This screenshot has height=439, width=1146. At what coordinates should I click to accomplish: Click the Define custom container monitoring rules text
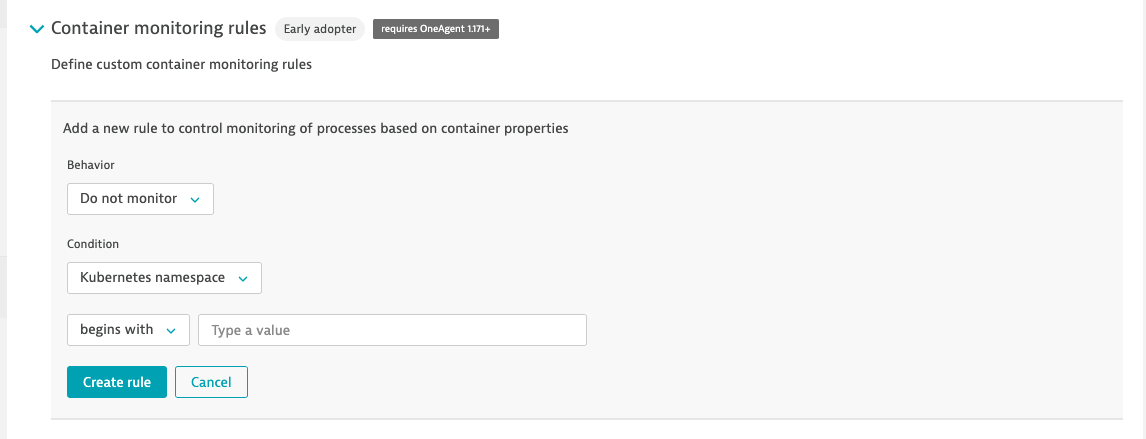point(181,65)
